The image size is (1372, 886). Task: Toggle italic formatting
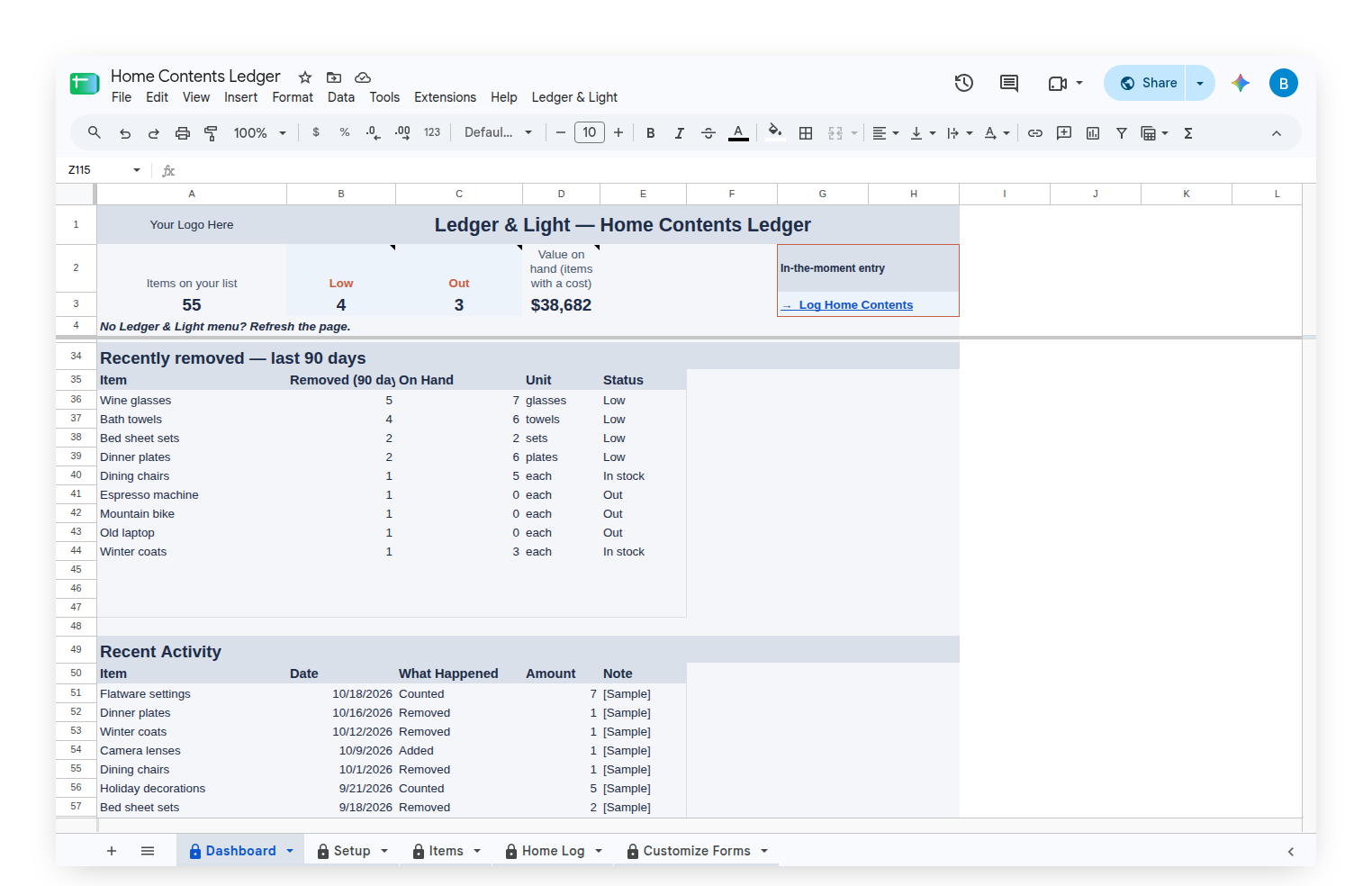tap(680, 133)
